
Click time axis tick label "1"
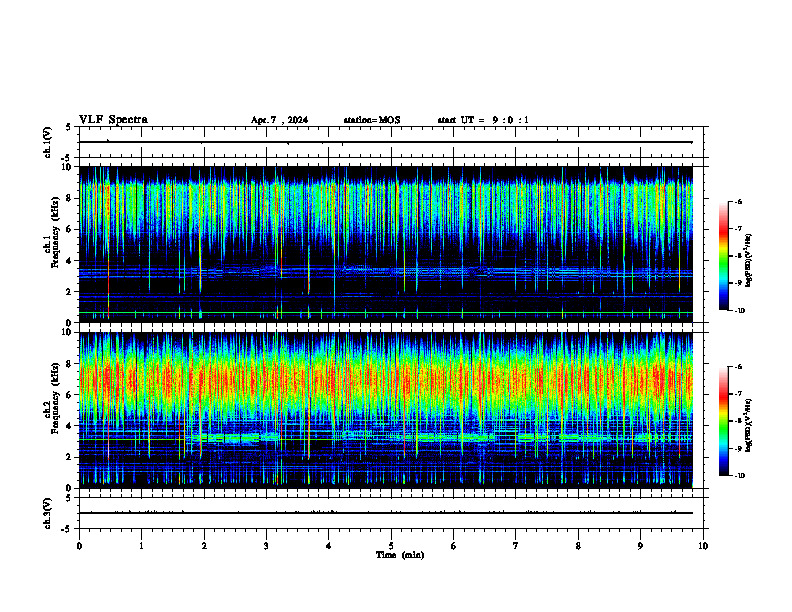[x=141, y=546]
